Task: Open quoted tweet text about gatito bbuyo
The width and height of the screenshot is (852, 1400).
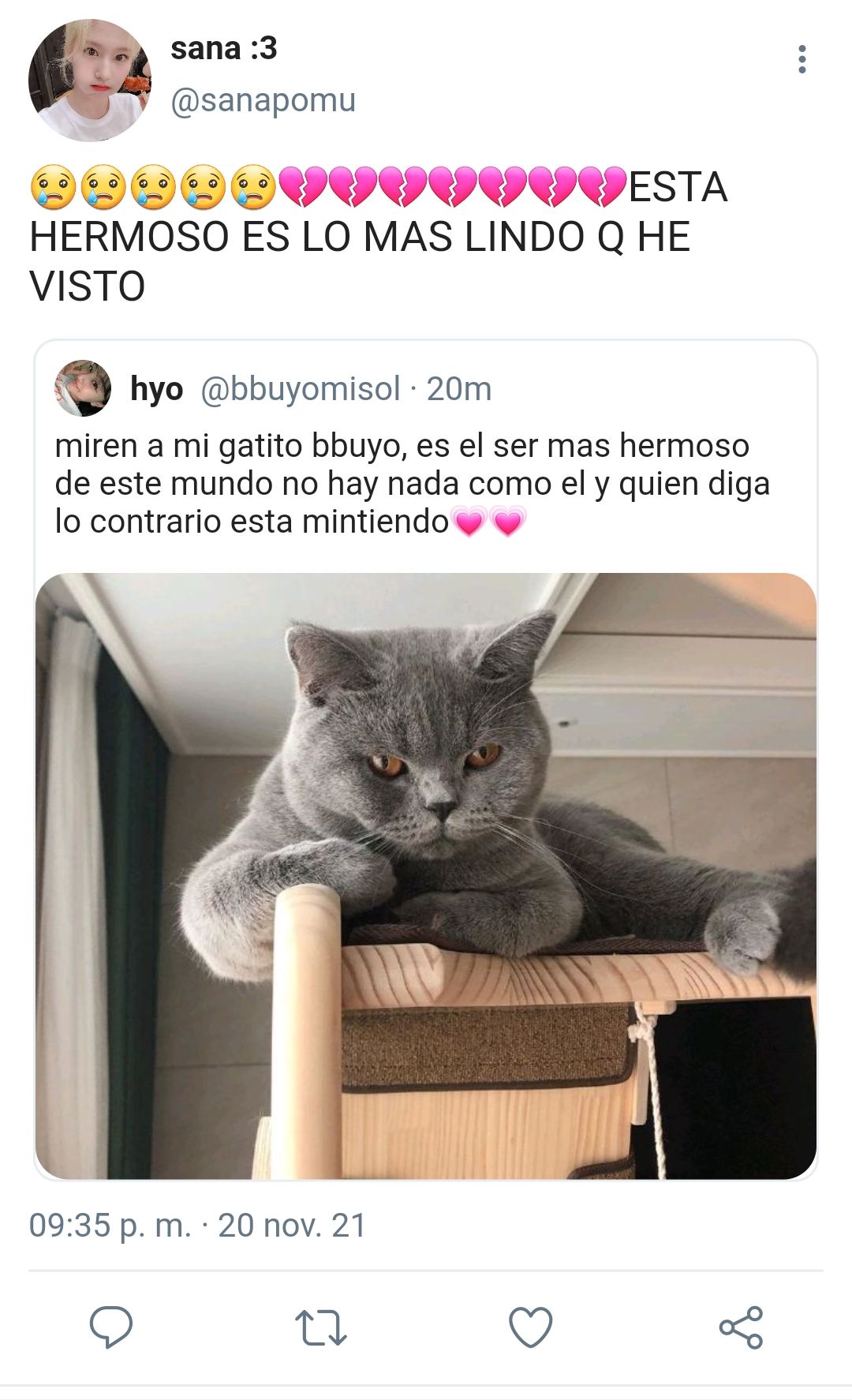Action: (412, 484)
